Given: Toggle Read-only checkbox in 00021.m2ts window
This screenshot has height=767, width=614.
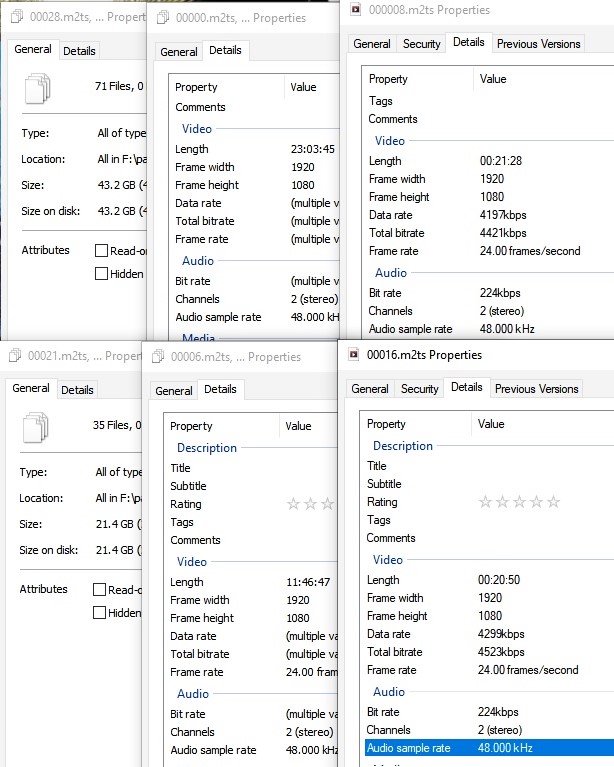Looking at the screenshot, I should pyautogui.click(x=99, y=590).
